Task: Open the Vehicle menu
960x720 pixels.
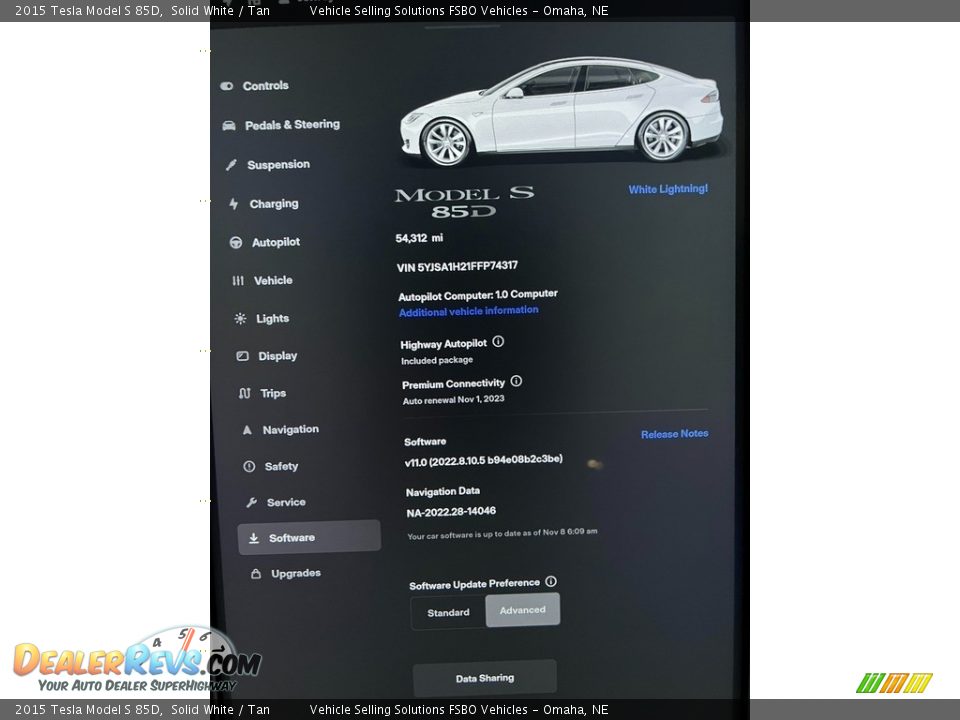Action: [x=273, y=280]
